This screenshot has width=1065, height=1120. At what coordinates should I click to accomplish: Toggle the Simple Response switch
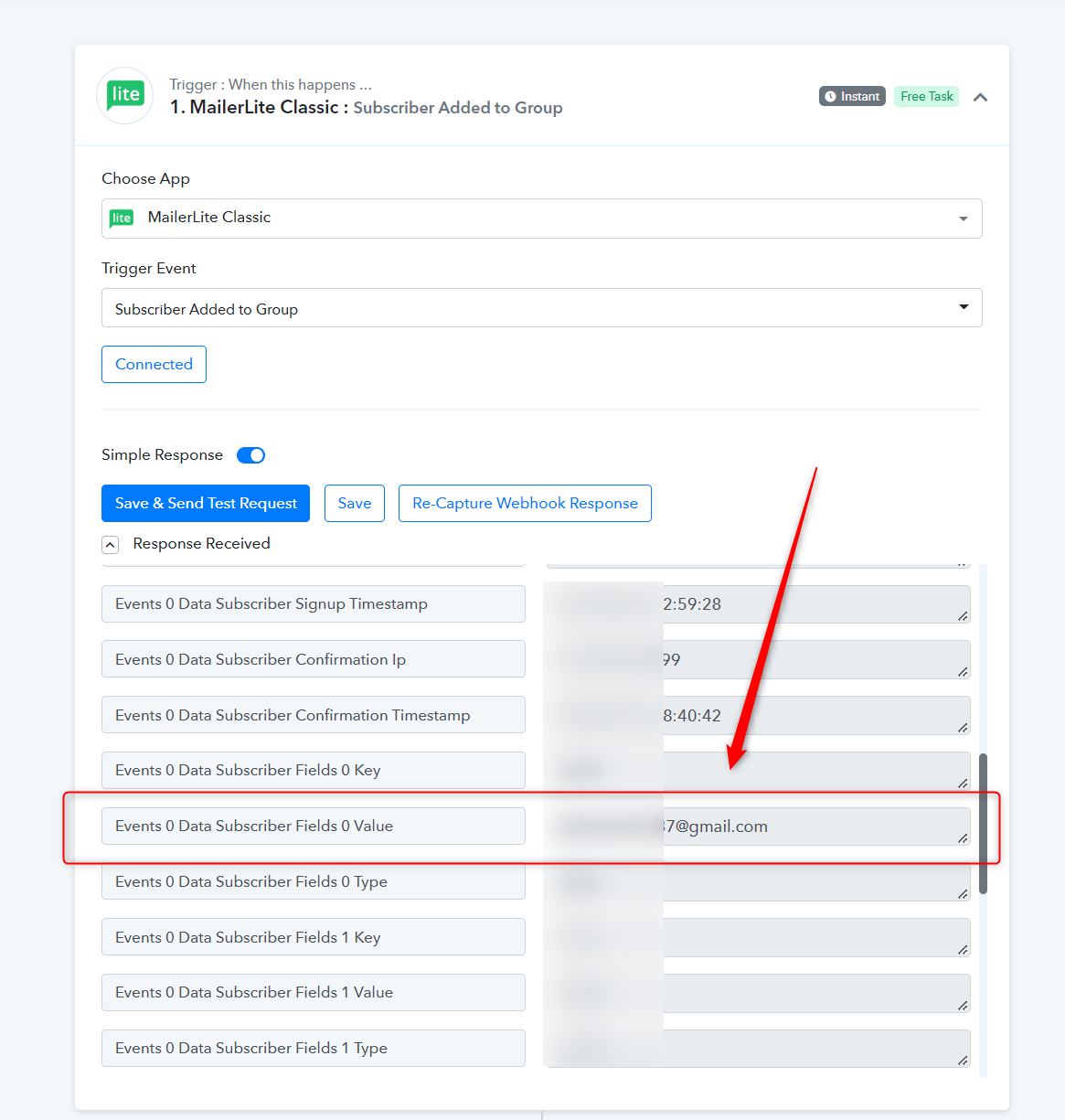(250, 455)
